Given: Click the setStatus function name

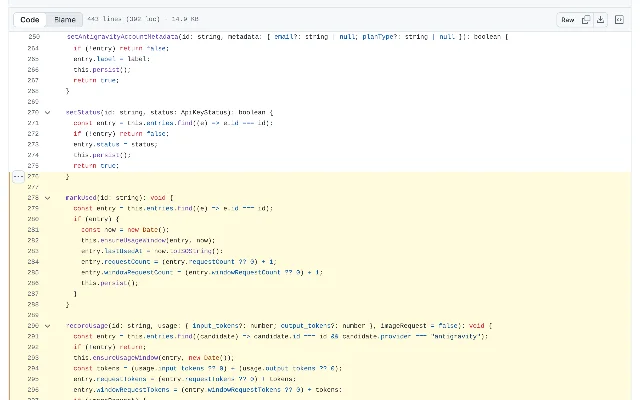Looking at the screenshot, I should coord(83,112).
